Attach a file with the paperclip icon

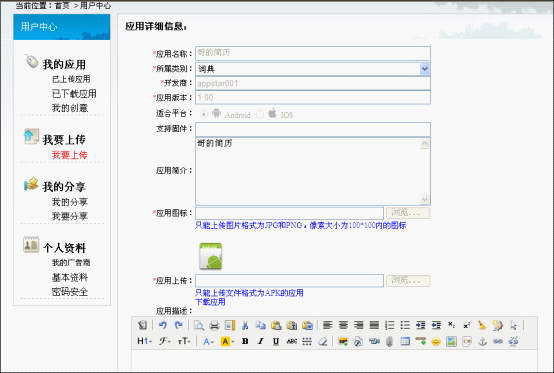389,342
